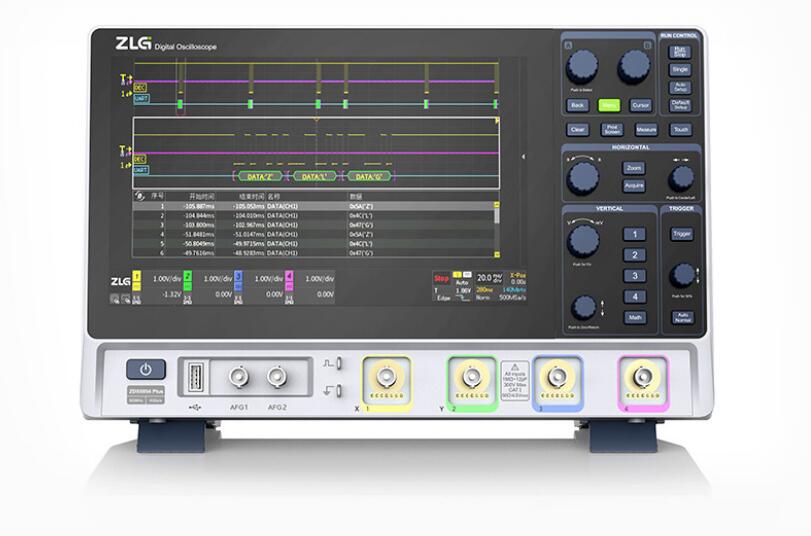Tap the side panel collapse arrow on screen

coord(523,156)
